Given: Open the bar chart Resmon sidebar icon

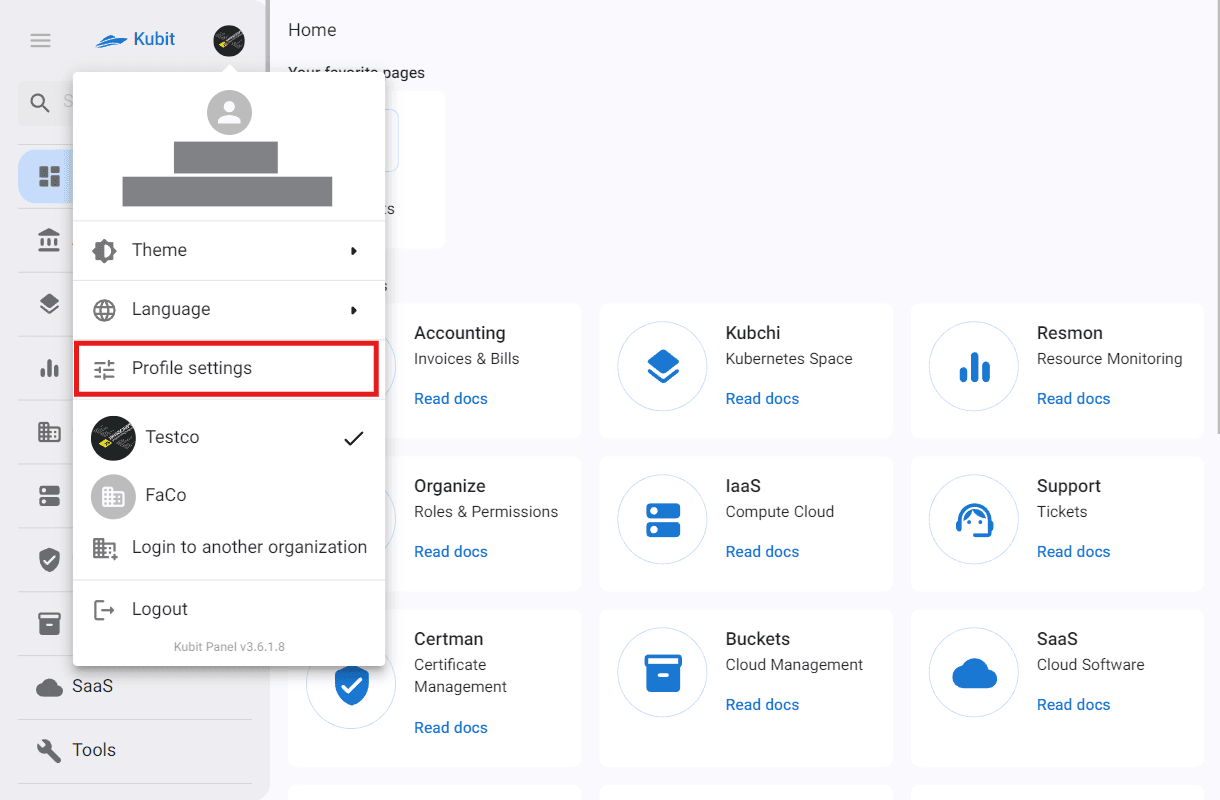Looking at the screenshot, I should coord(49,369).
